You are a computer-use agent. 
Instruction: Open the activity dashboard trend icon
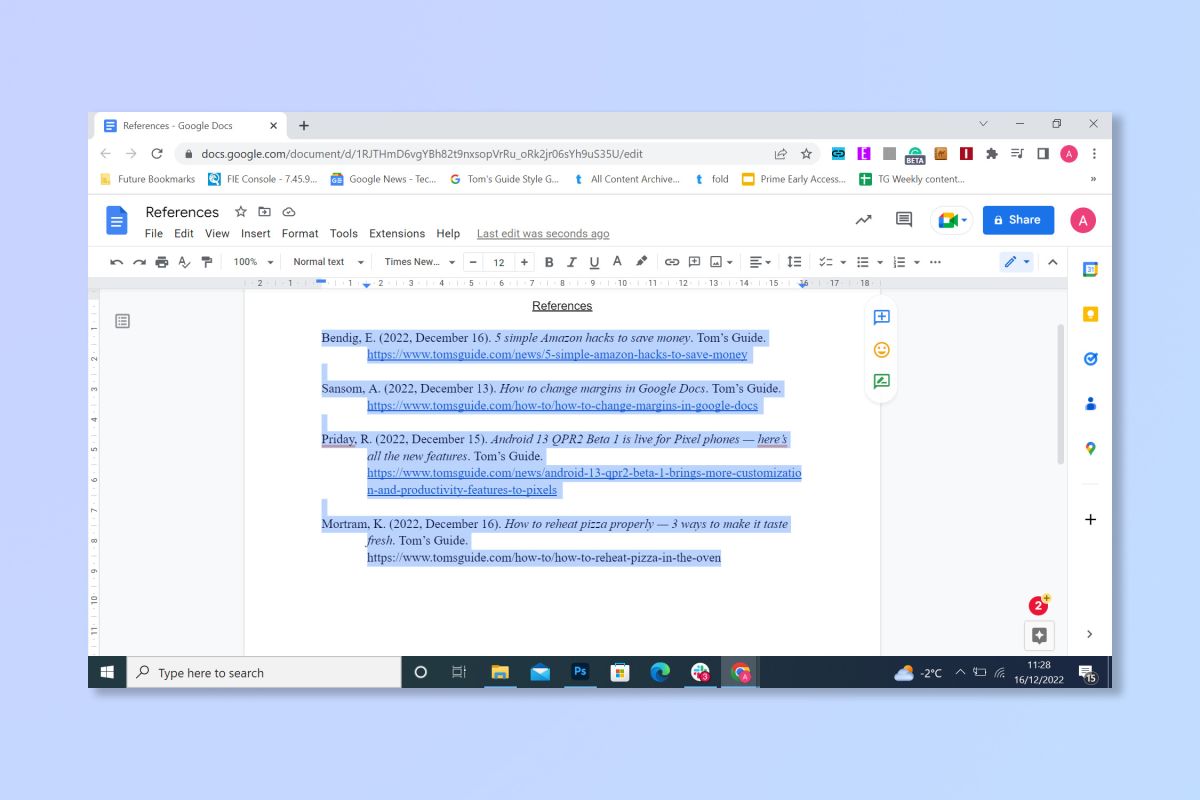pyautogui.click(x=863, y=220)
